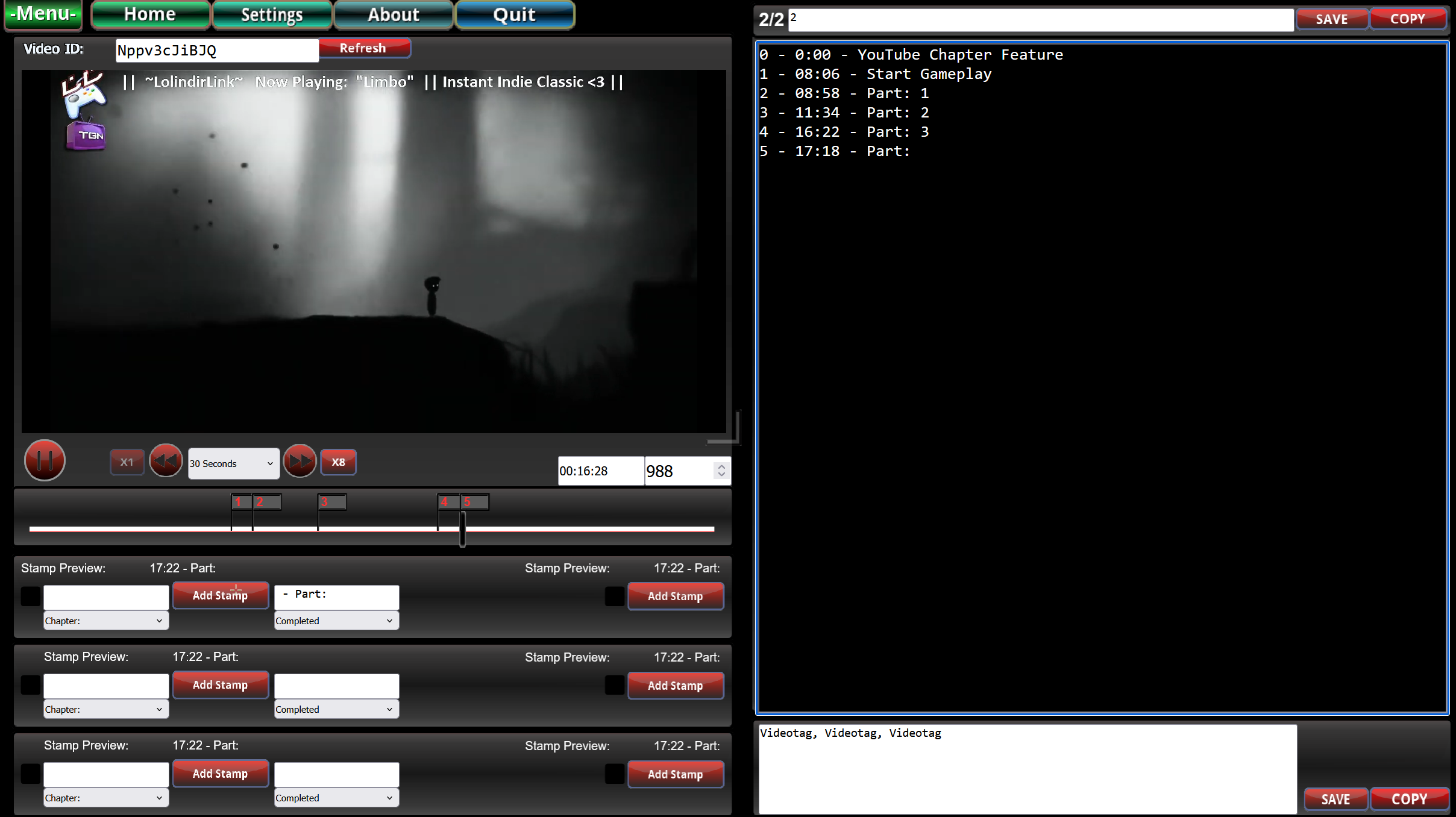This screenshot has height=817, width=1456.
Task: Set playback speed to X1
Action: point(127,462)
